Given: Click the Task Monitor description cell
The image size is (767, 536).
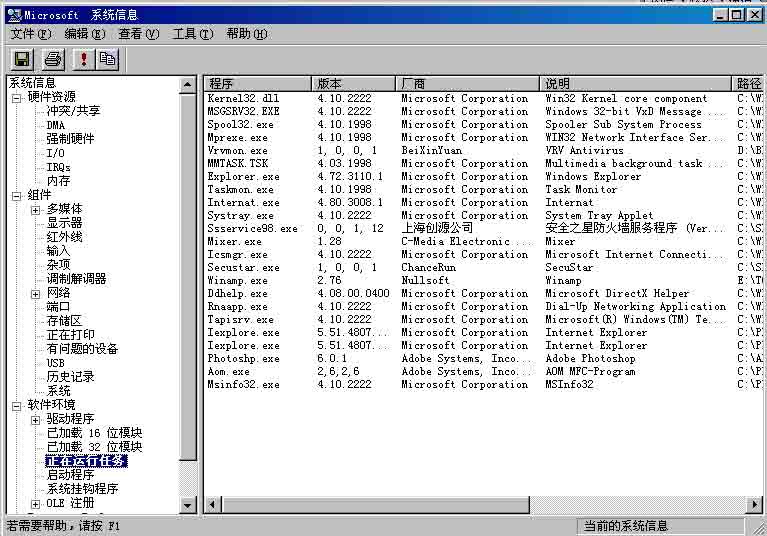Looking at the screenshot, I should (581, 189).
